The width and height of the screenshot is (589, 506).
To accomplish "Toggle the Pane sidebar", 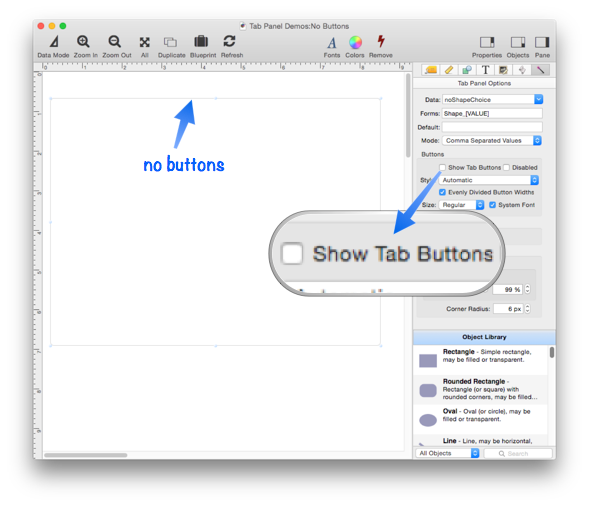I will pos(542,42).
